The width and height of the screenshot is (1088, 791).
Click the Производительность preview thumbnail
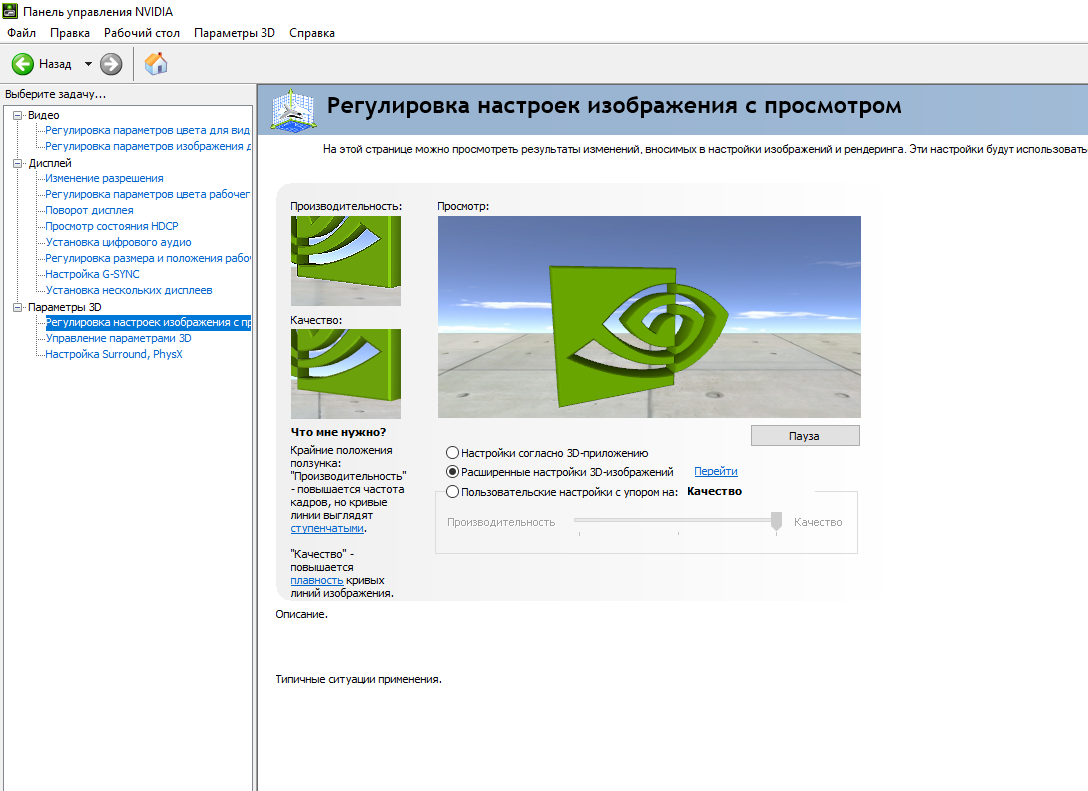coord(345,260)
